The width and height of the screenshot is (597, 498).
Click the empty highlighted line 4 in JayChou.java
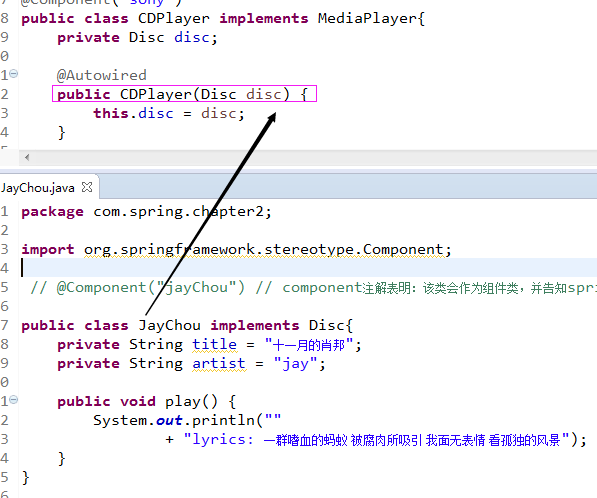[308, 267]
